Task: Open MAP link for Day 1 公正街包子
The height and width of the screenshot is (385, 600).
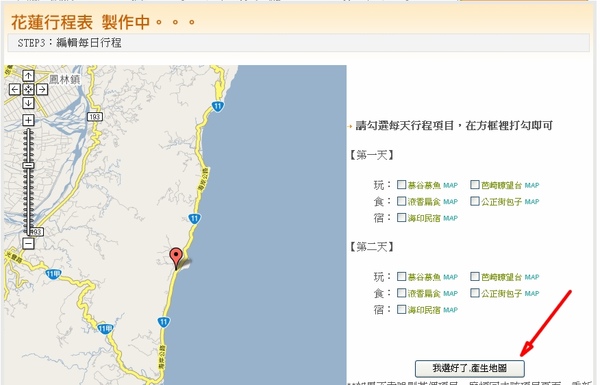Action: coord(532,202)
